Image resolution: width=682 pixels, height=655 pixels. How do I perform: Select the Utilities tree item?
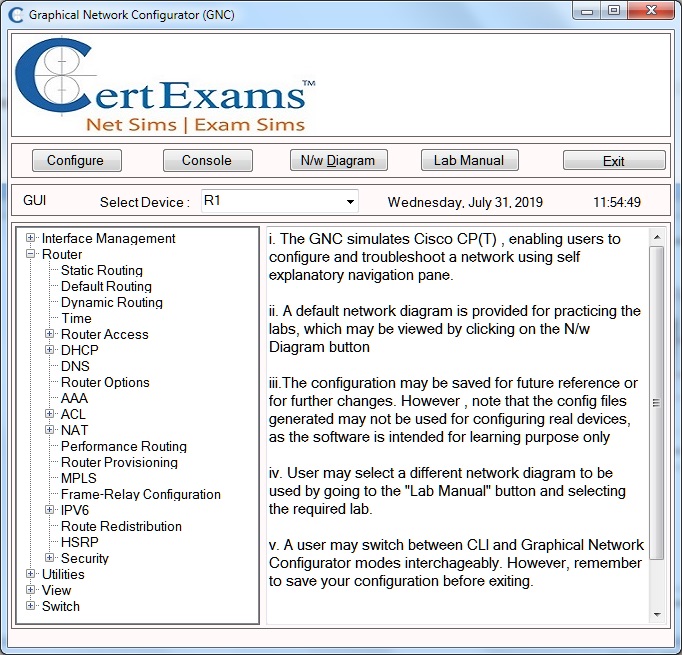[x=63, y=574]
